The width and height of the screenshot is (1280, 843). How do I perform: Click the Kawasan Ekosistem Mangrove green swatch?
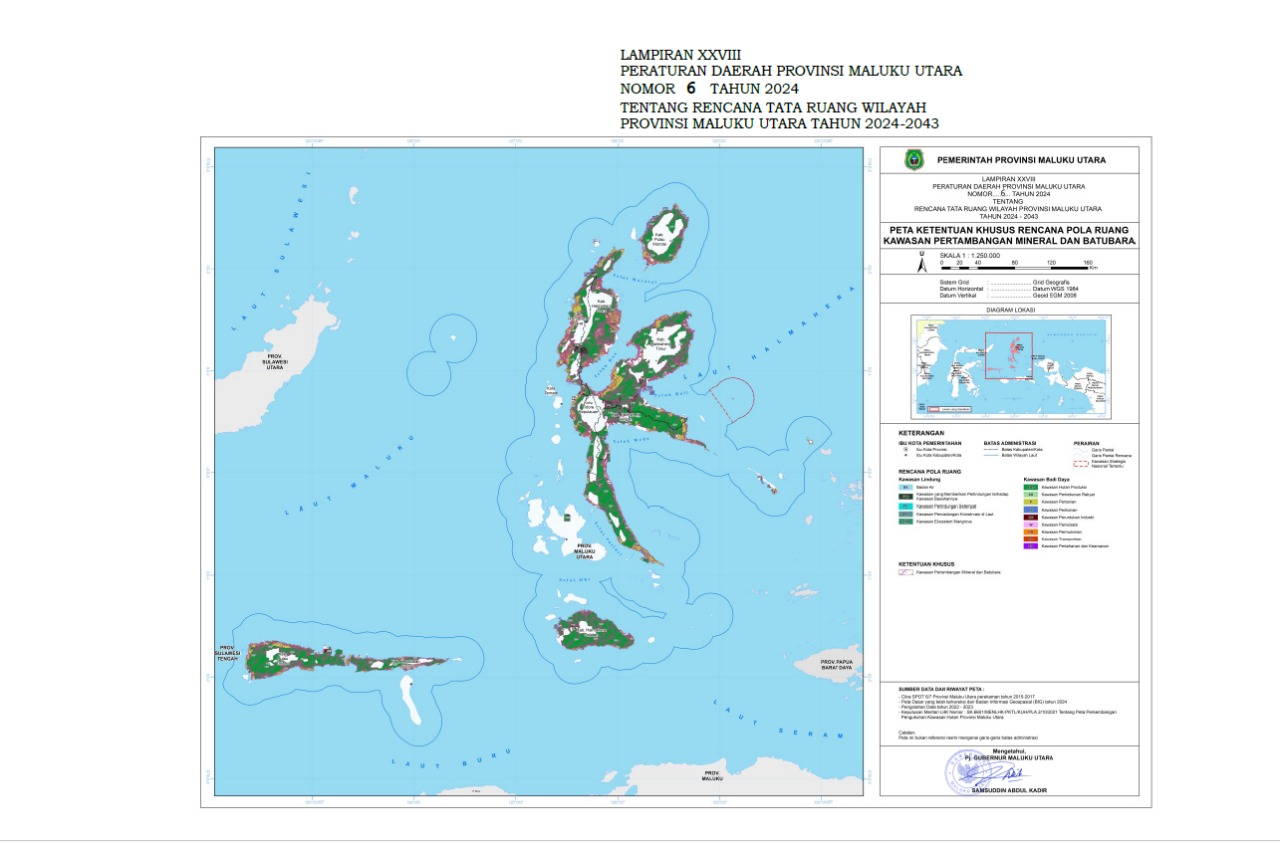click(x=906, y=521)
